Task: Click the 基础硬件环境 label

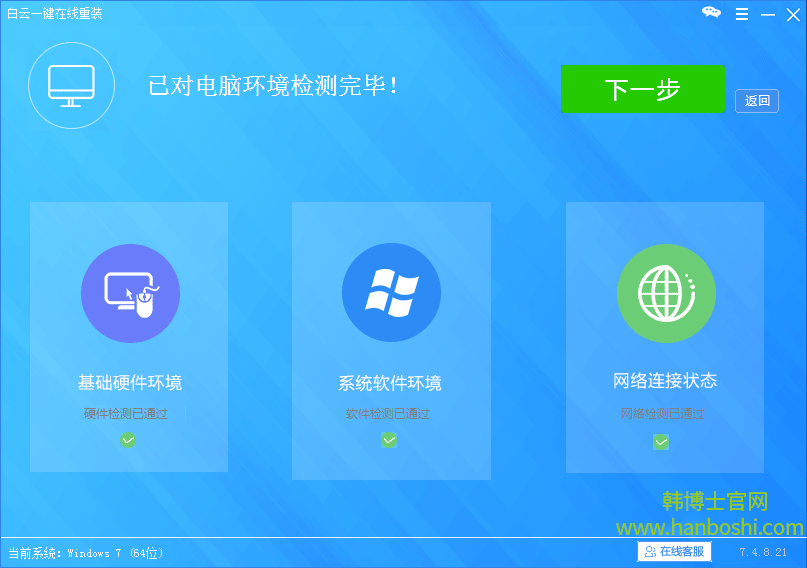Action: (130, 382)
